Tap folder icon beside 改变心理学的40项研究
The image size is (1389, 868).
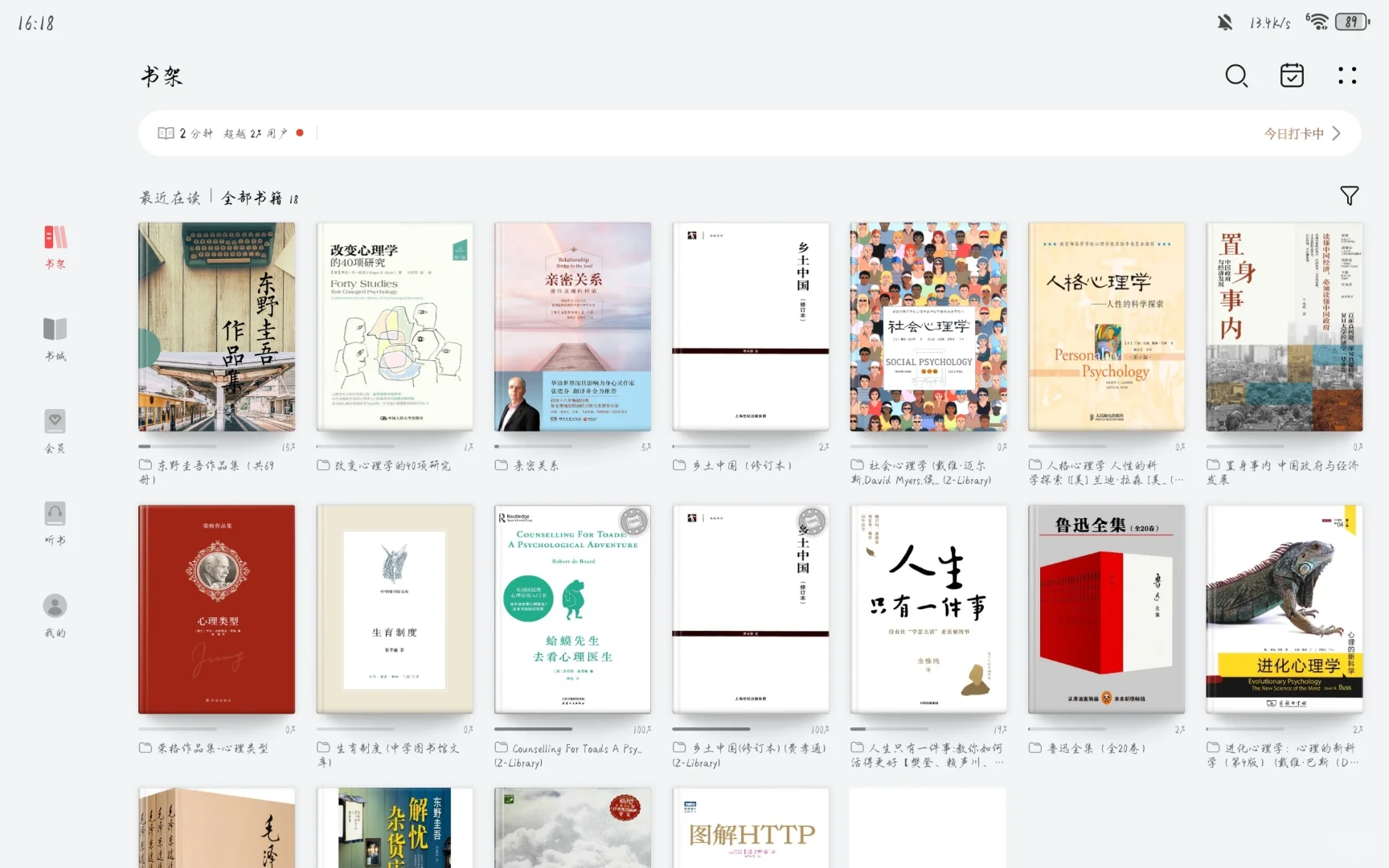pos(323,465)
